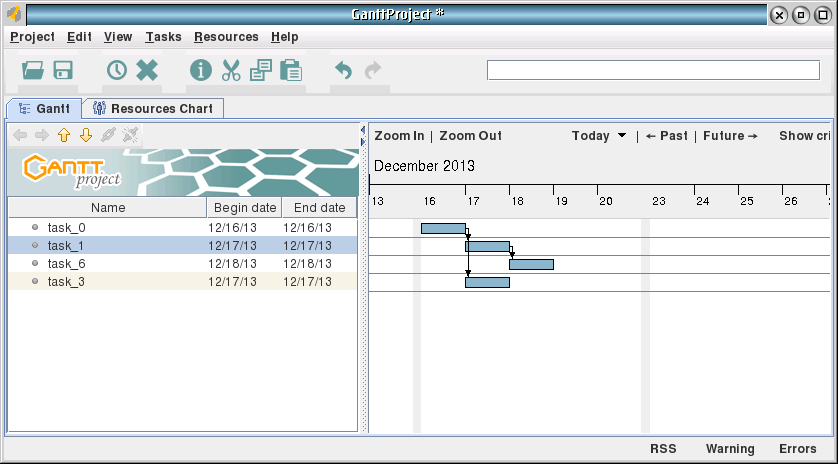
Task: Move task down with yellow down arrow
Action: point(86,135)
